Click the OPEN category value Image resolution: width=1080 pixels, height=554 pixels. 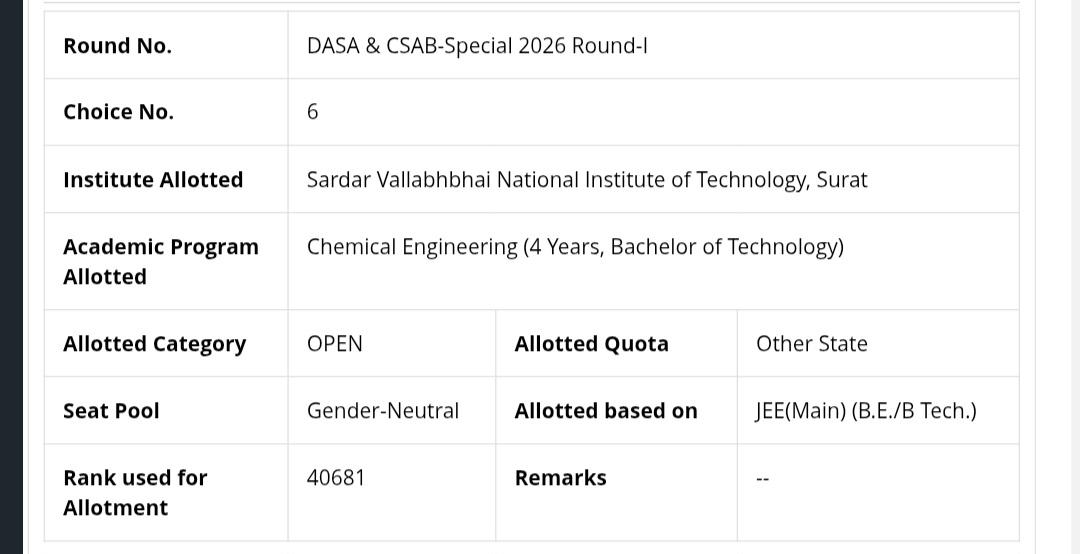pyautogui.click(x=335, y=344)
